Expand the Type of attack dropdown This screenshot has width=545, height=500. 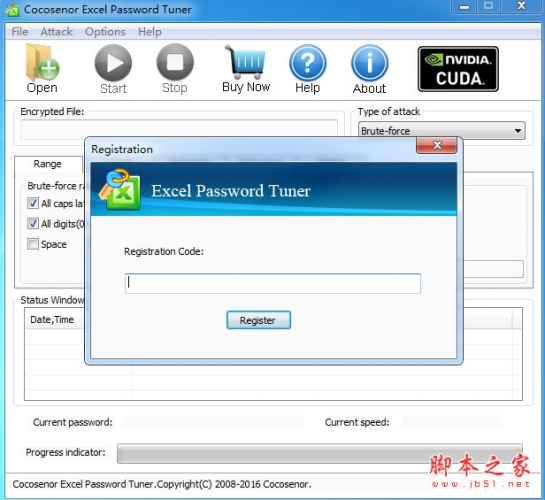point(441,131)
